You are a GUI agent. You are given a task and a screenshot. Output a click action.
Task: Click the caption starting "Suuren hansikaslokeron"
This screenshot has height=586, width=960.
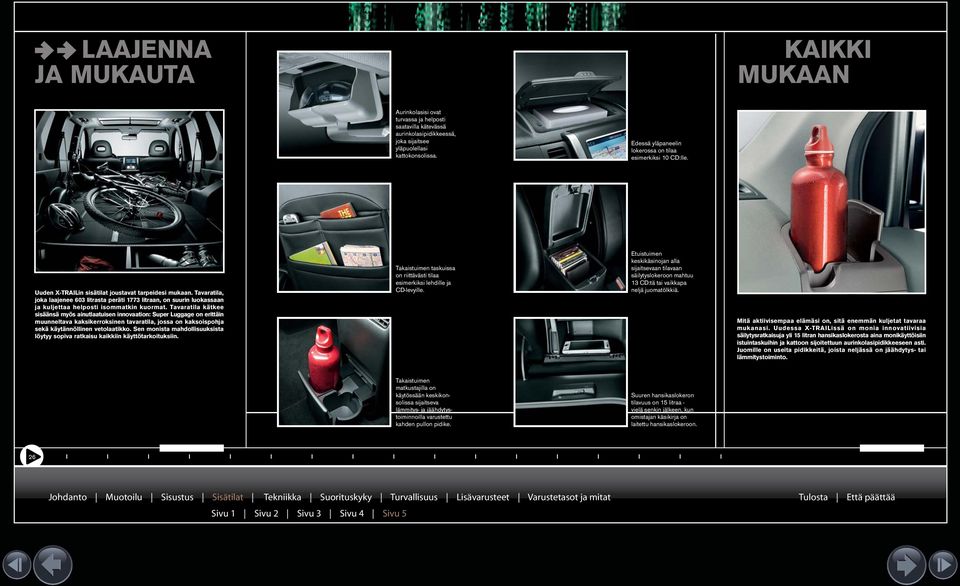pos(664,410)
